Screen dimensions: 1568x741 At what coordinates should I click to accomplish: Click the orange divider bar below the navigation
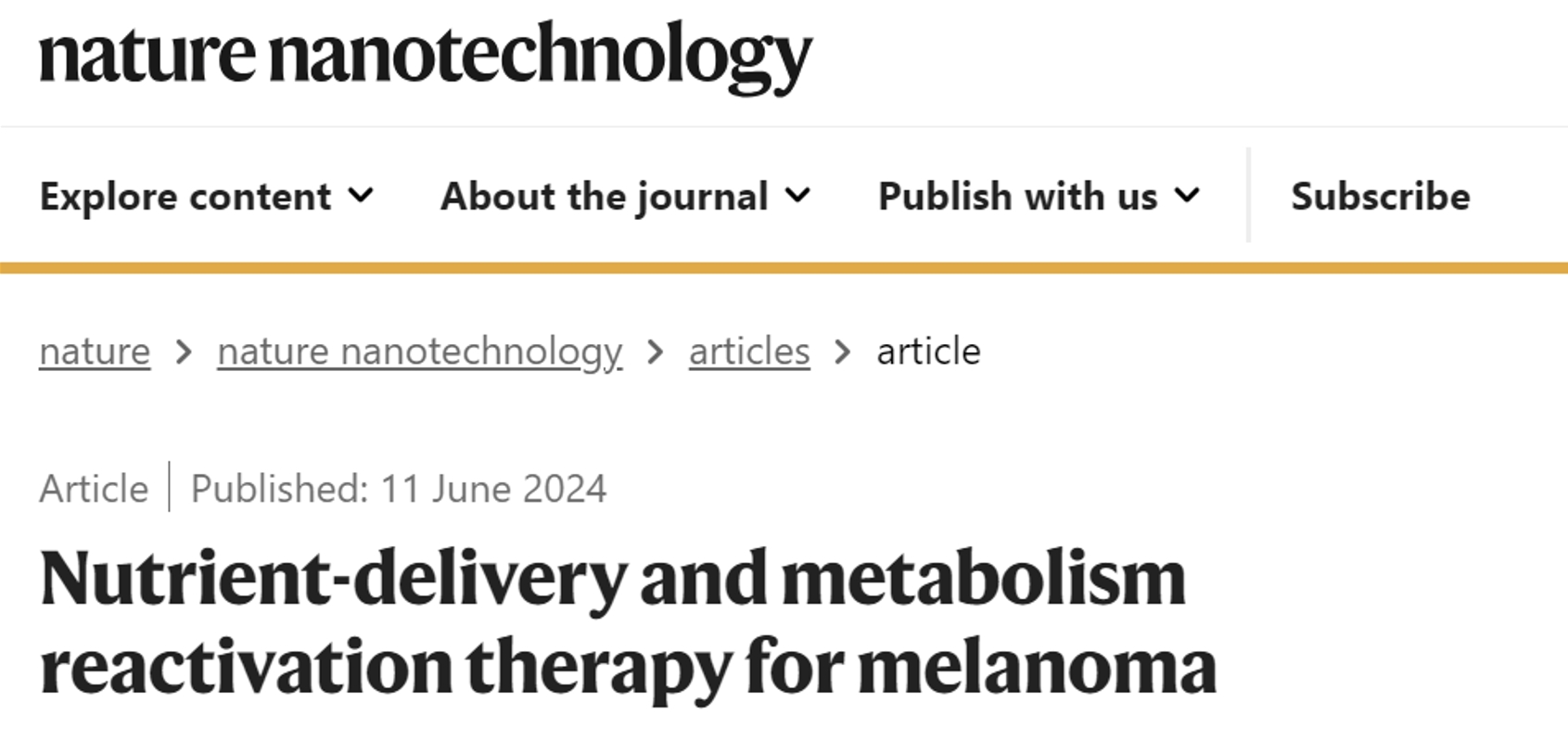click(784, 268)
